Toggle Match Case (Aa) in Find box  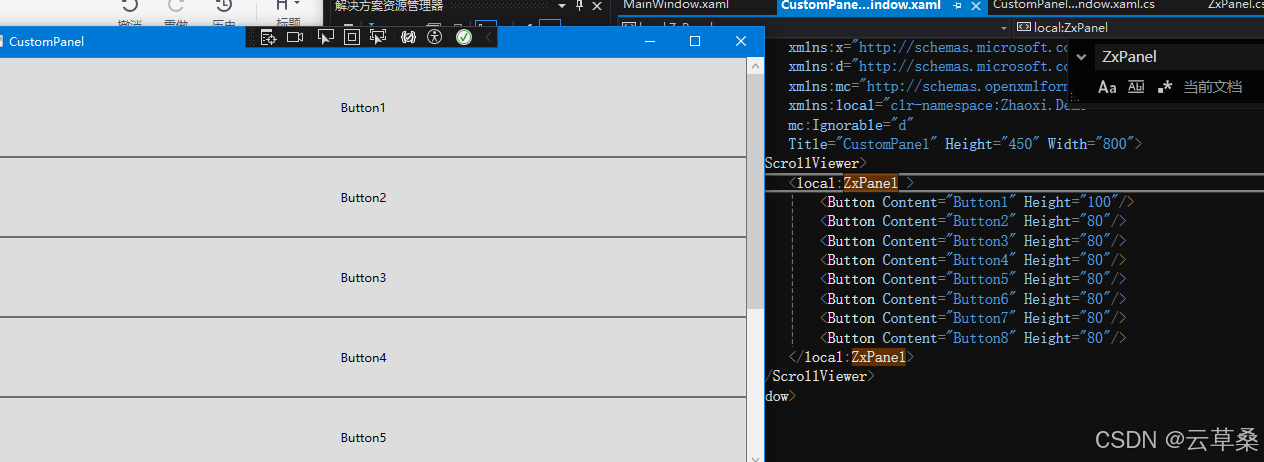tap(1107, 87)
